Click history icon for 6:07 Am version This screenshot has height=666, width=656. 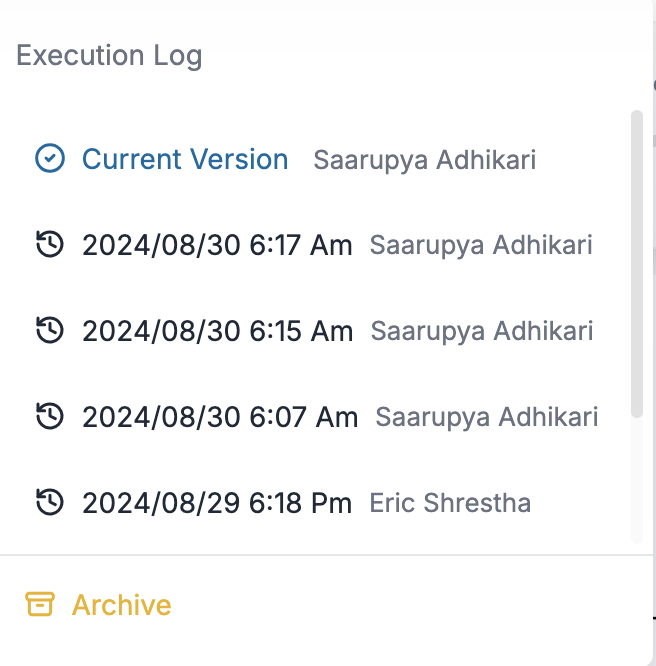[x=50, y=416]
